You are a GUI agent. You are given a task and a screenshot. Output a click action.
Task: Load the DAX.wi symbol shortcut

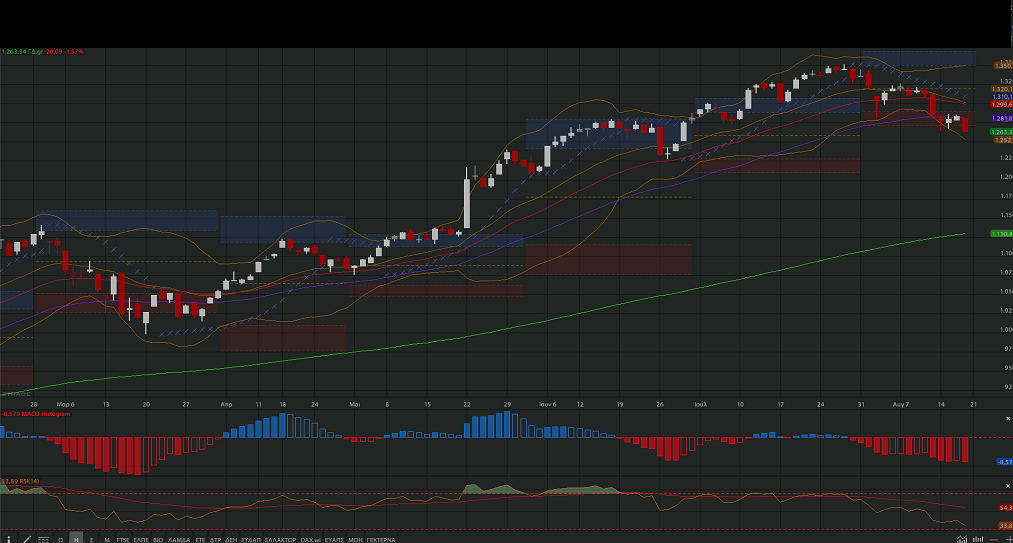(x=311, y=540)
